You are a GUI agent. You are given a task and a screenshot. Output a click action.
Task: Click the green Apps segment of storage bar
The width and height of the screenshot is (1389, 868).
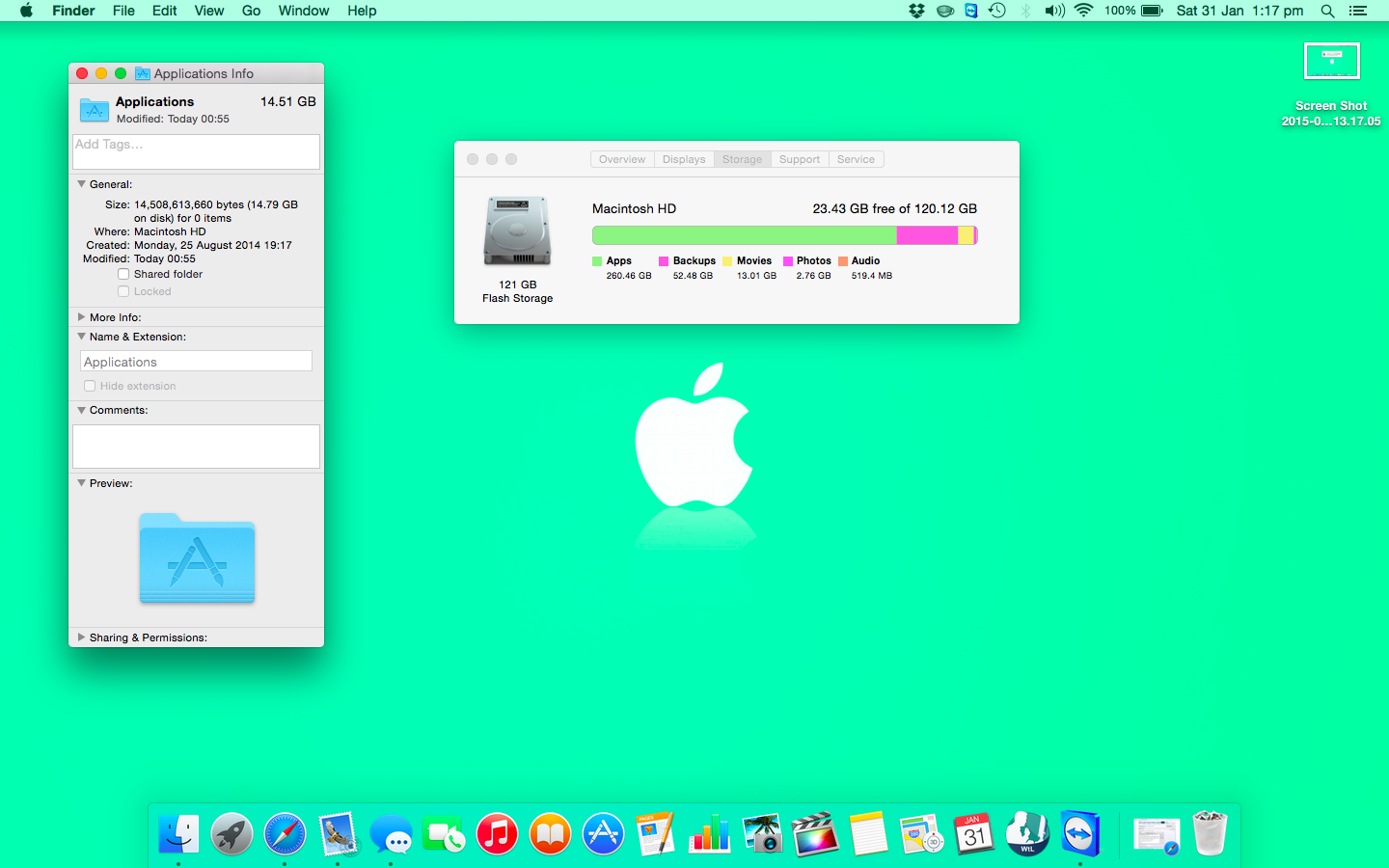pyautogui.click(x=745, y=235)
